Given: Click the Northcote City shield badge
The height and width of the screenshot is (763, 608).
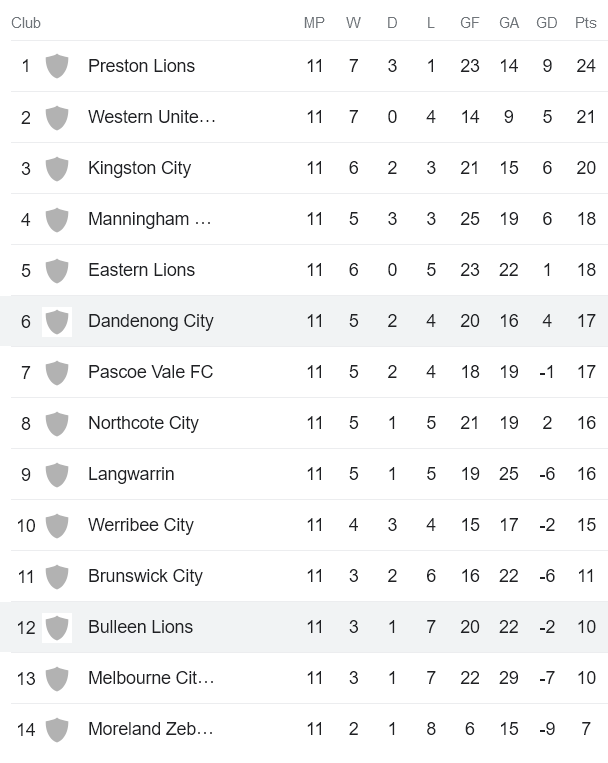Looking at the screenshot, I should [x=57, y=423].
